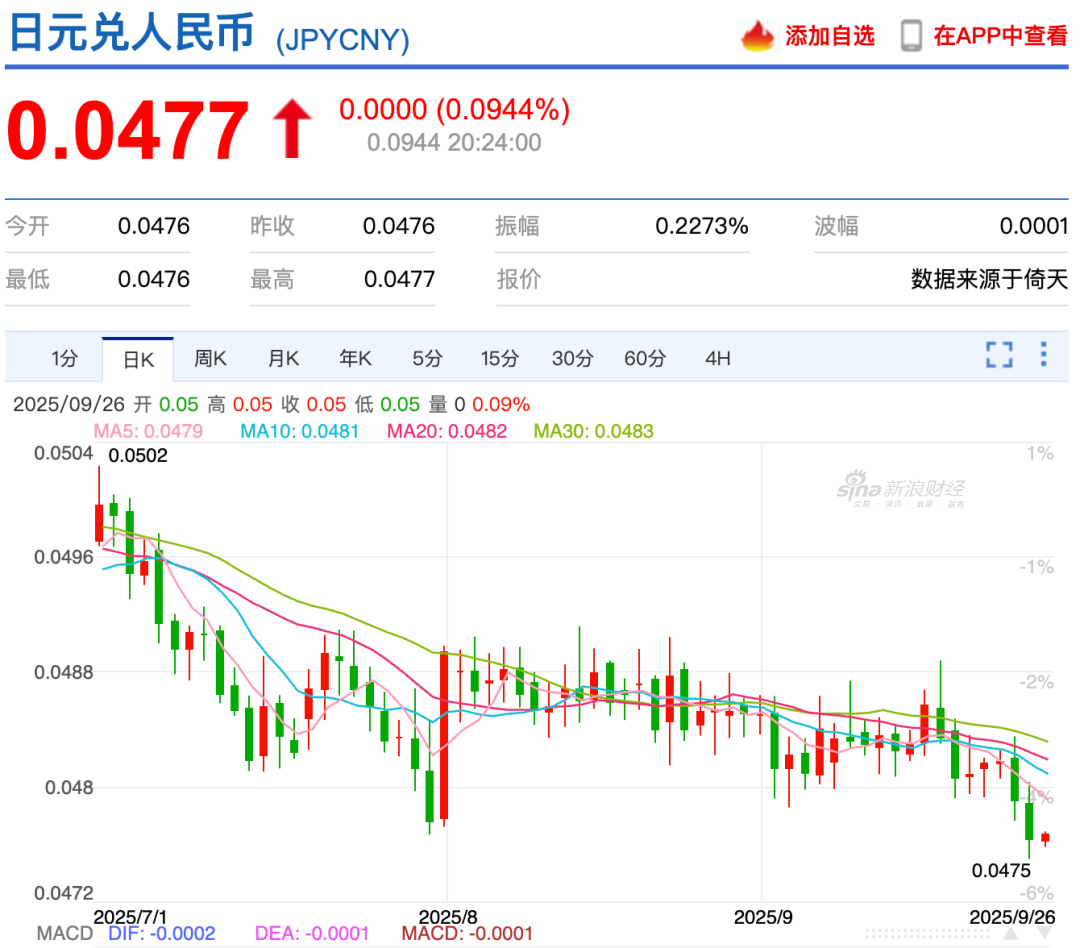The width and height of the screenshot is (1080, 948).
Task: Click the 昨收 previous close label
Action: [x=272, y=226]
